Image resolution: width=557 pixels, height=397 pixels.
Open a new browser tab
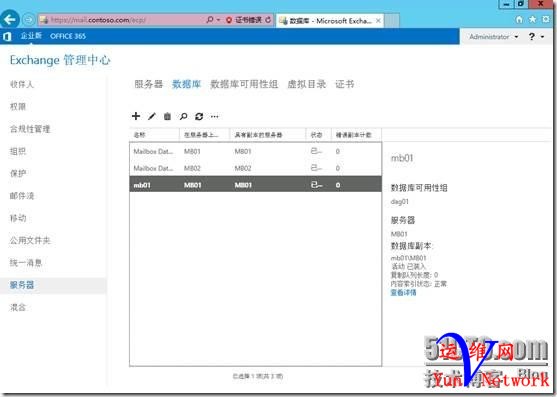coord(392,21)
